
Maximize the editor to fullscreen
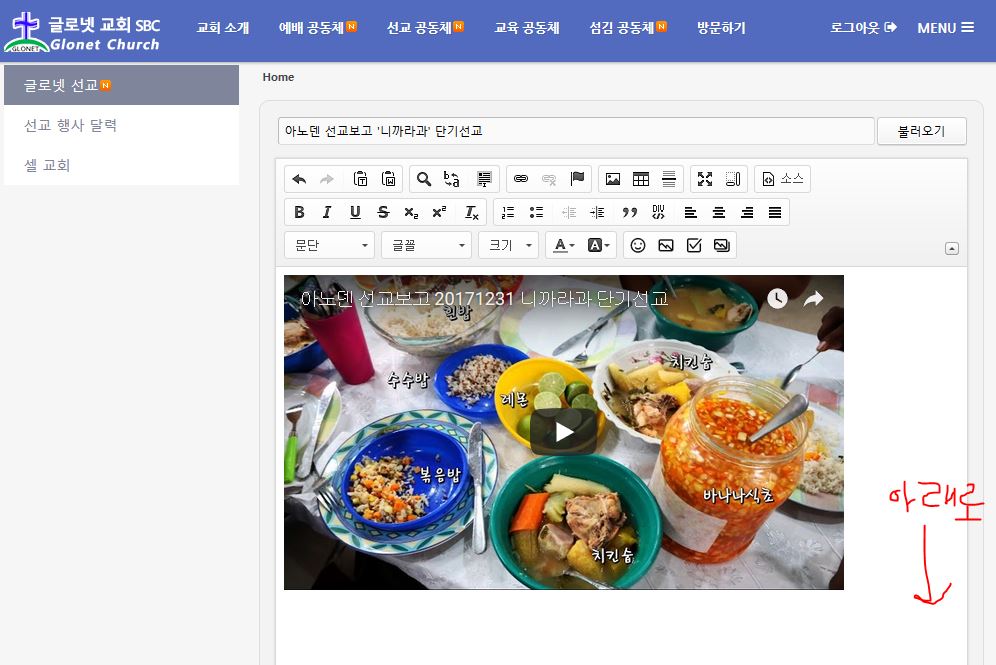(x=705, y=179)
